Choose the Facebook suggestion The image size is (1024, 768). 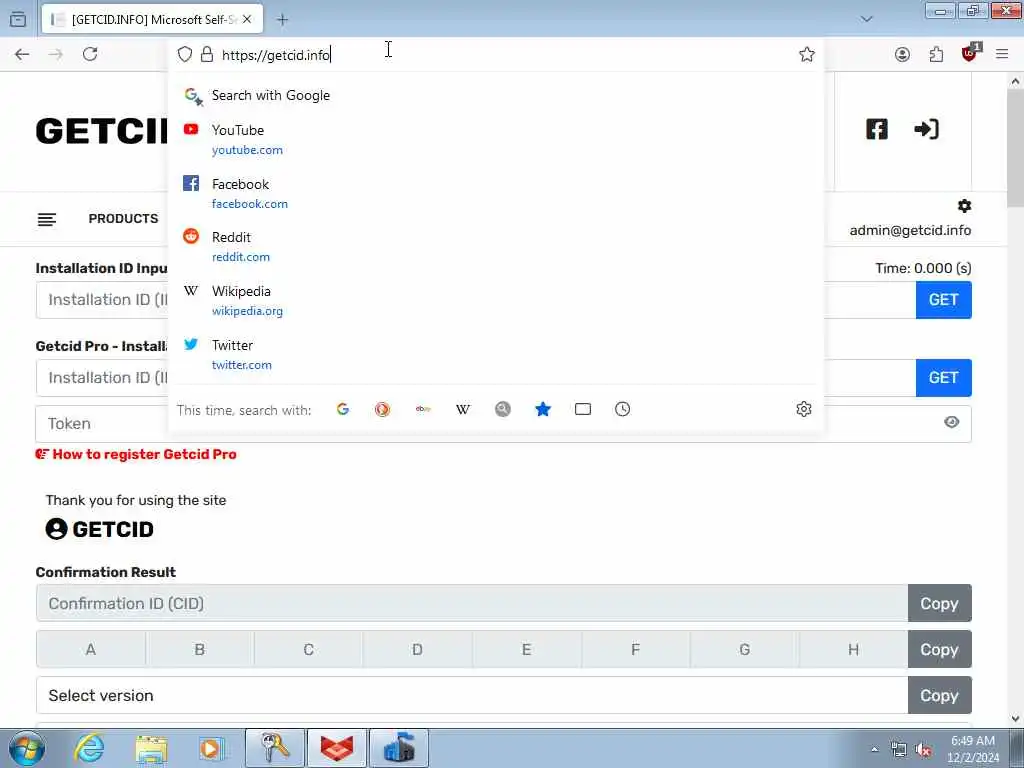(x=496, y=193)
